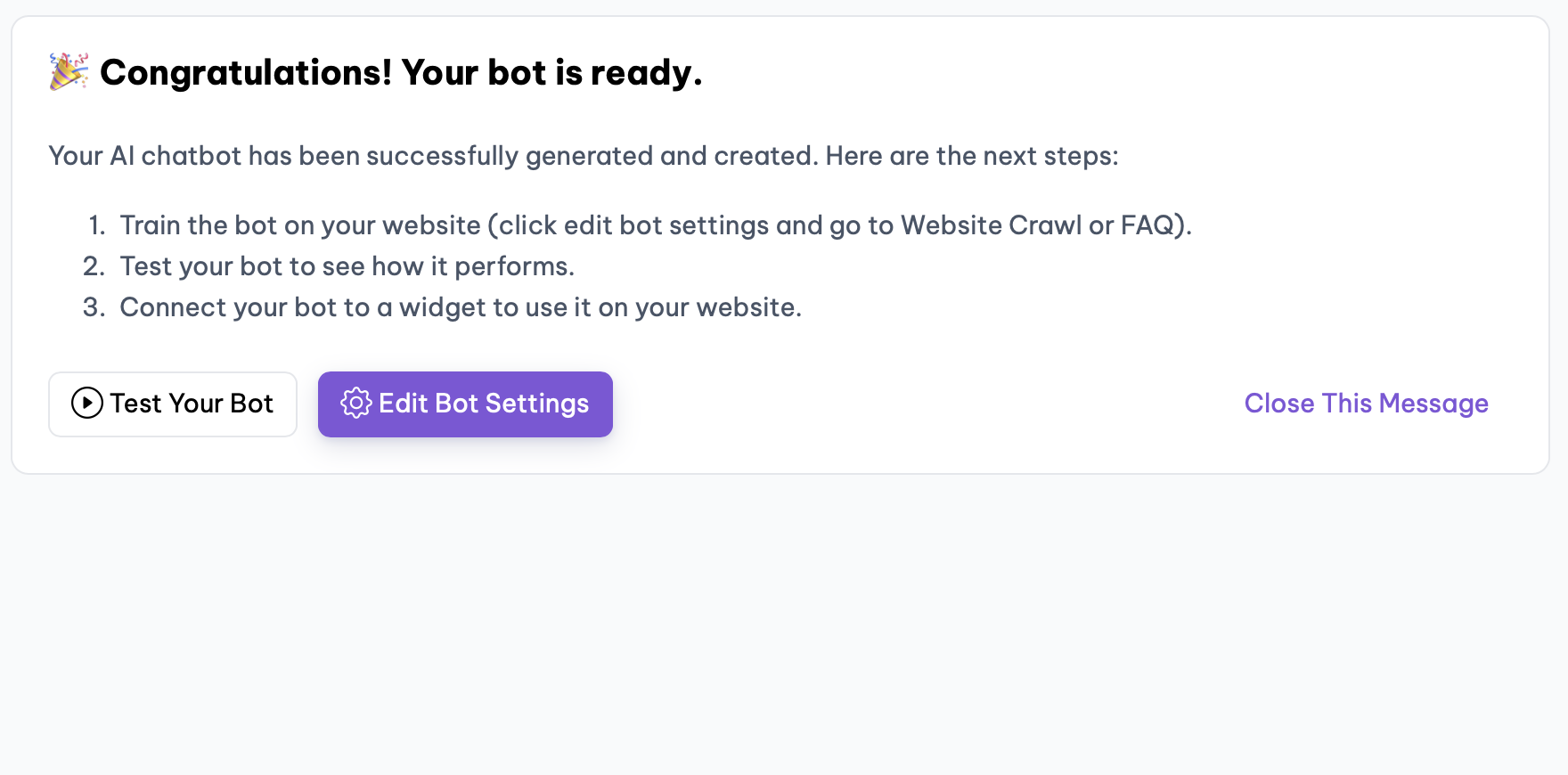Click the Test Your Bot button

(x=173, y=404)
